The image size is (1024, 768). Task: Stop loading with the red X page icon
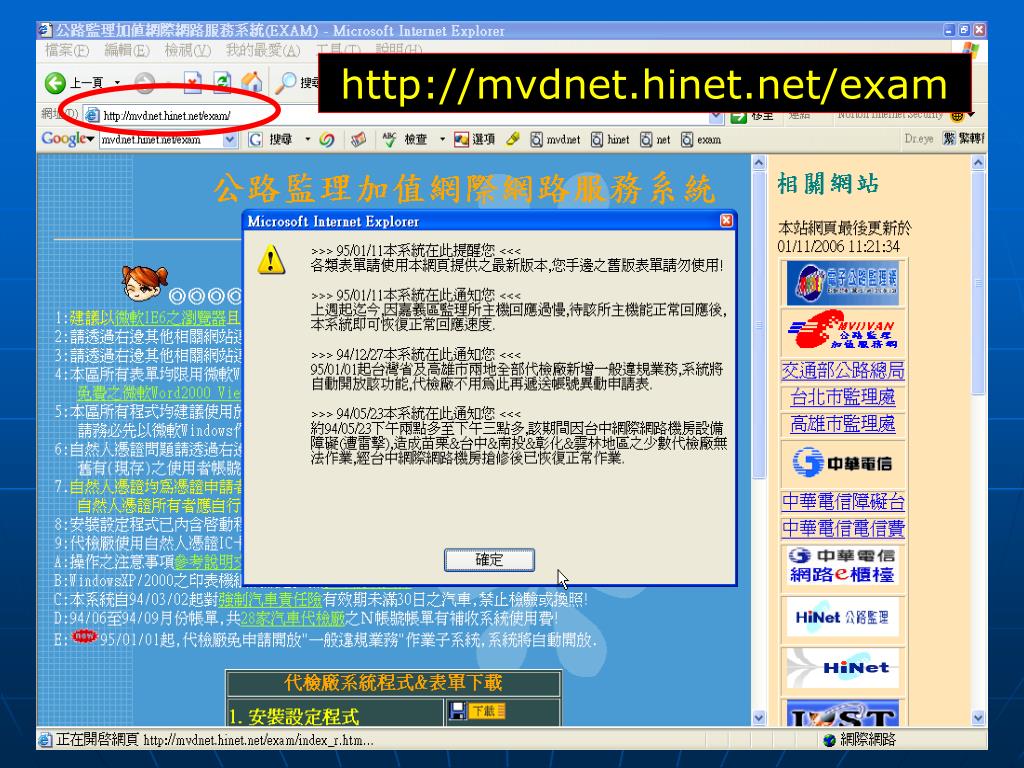(x=191, y=82)
